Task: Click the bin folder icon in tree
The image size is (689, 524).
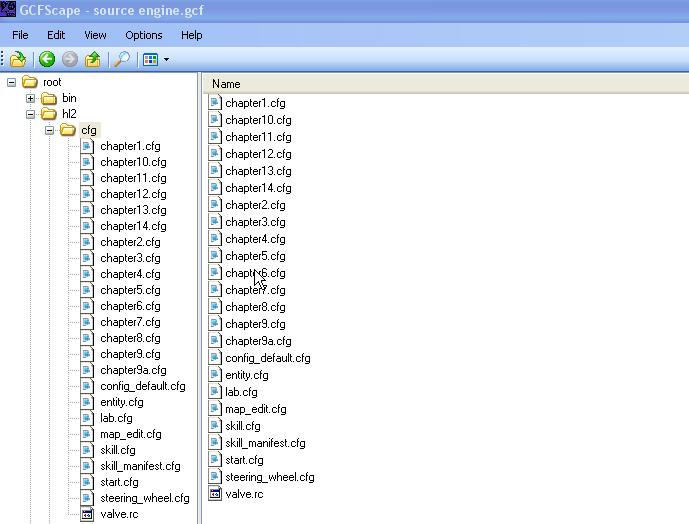Action: pos(49,98)
